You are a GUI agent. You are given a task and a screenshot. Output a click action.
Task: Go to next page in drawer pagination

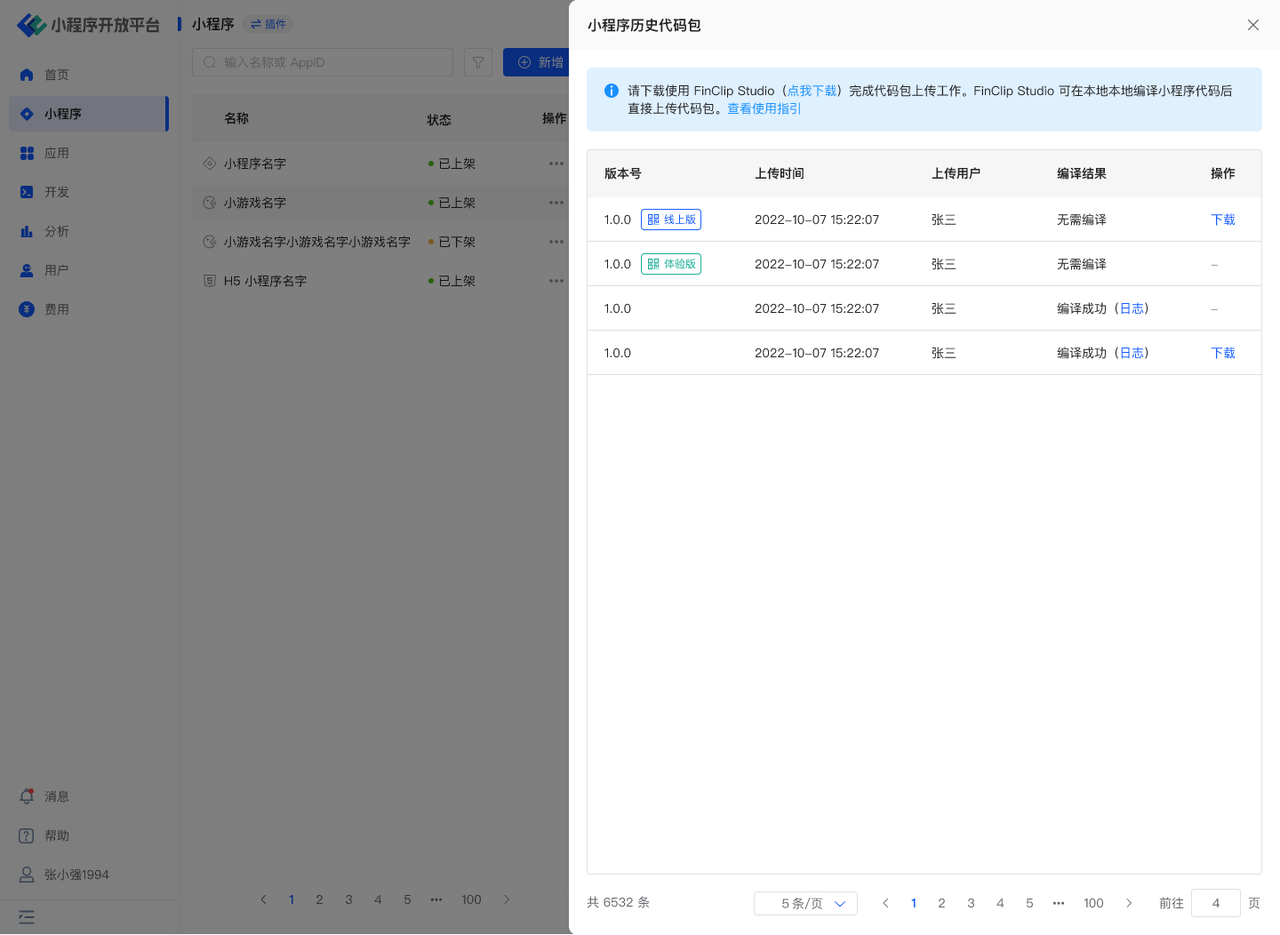click(1129, 903)
